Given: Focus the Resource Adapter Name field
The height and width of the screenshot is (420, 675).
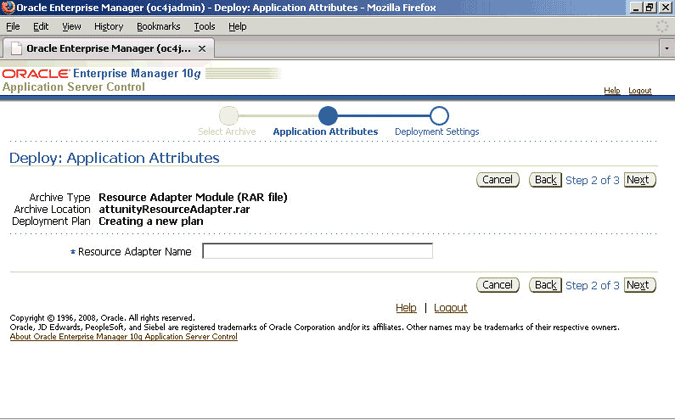Looking at the screenshot, I should (318, 251).
